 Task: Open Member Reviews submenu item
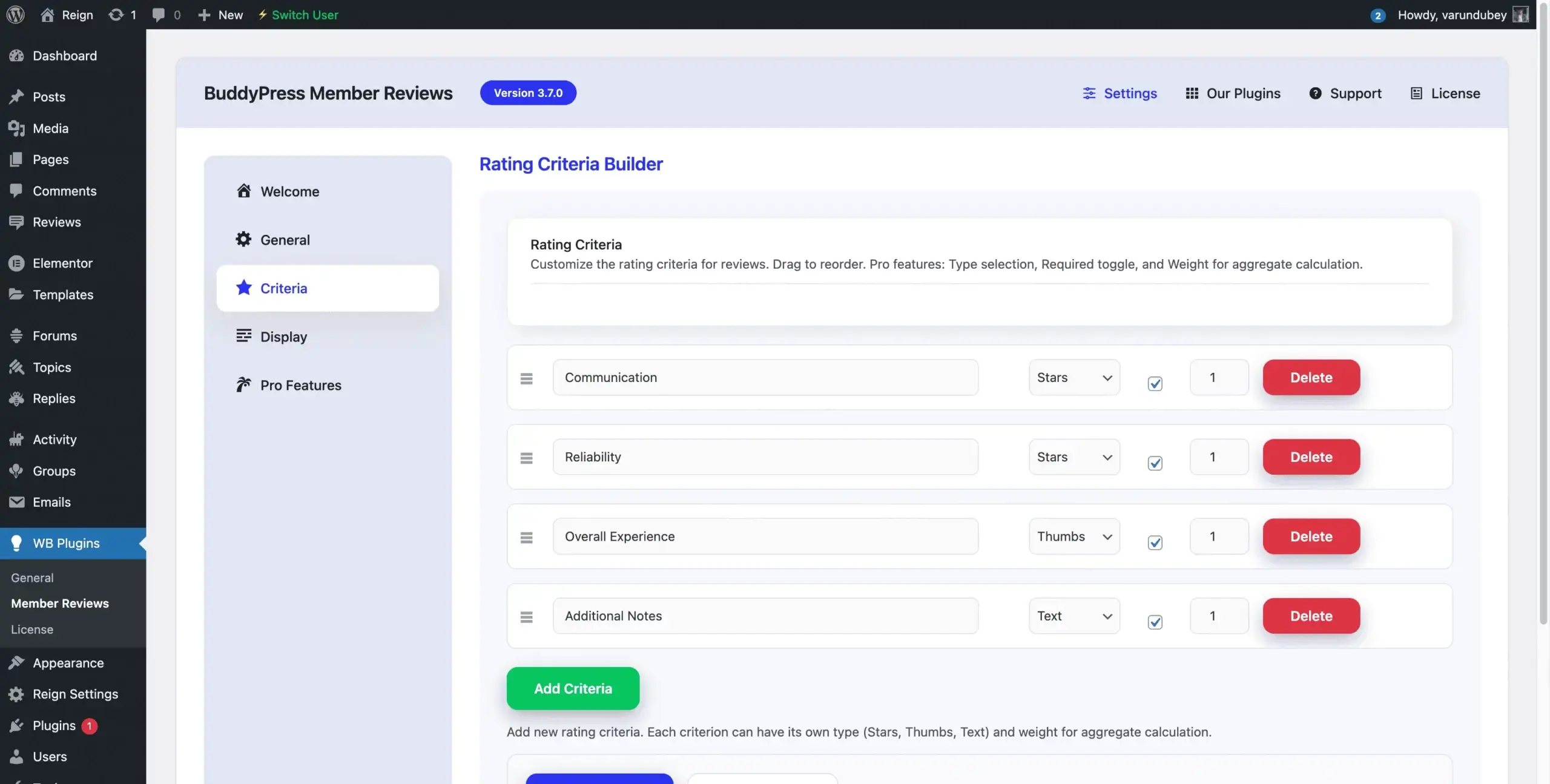[60, 603]
